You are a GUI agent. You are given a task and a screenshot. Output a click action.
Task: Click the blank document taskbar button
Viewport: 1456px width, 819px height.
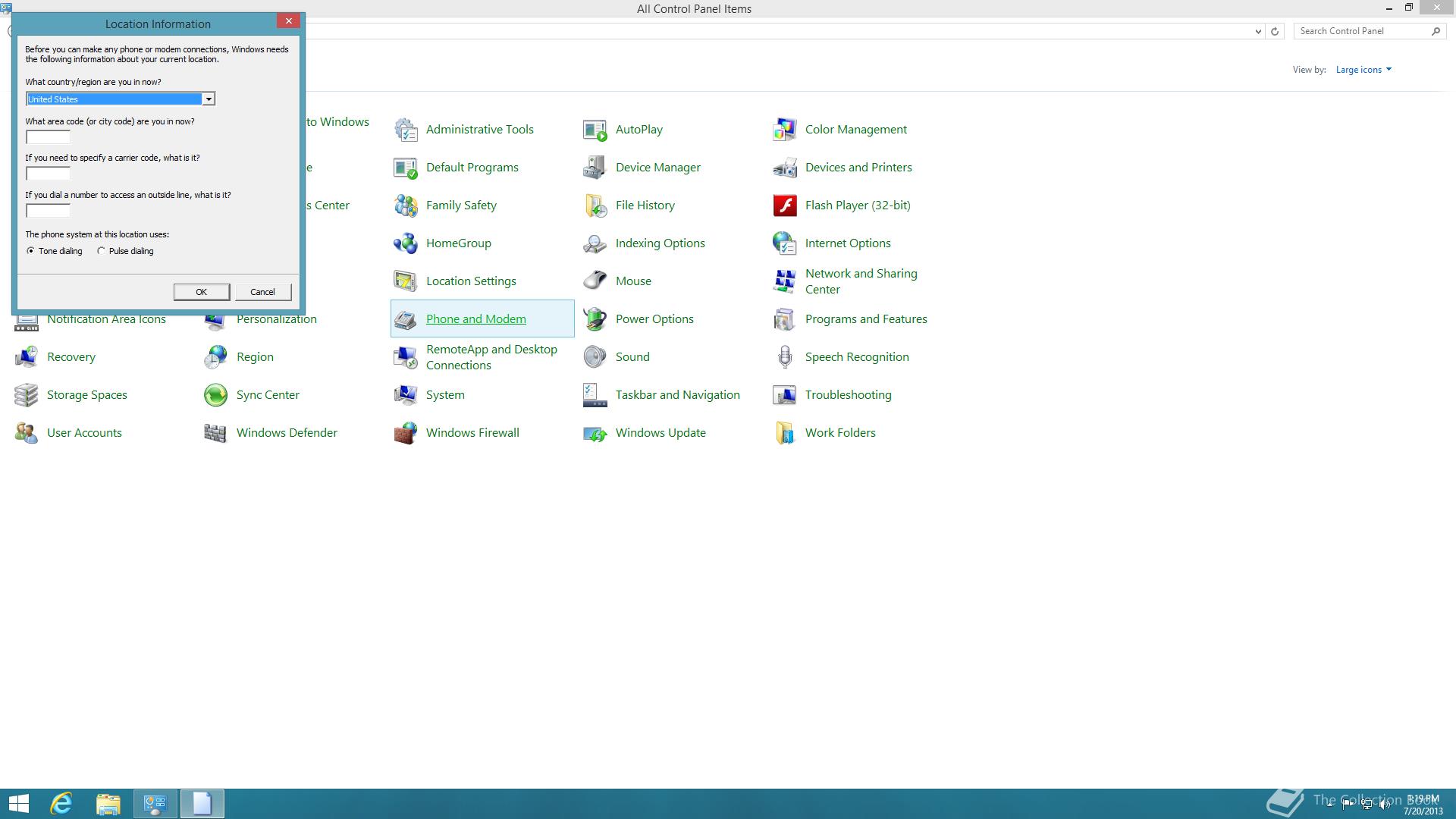click(202, 804)
